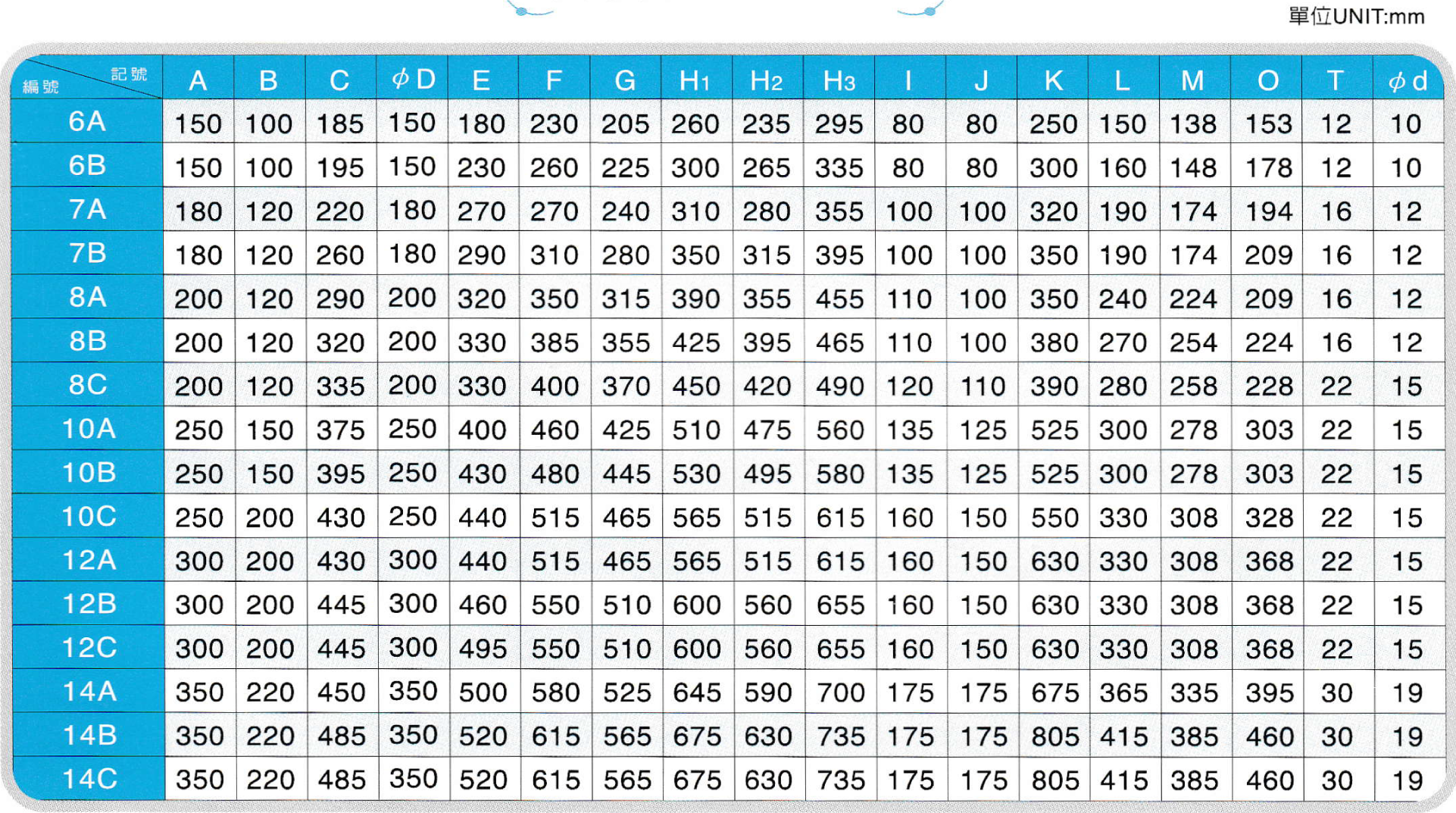Click the 單位UNIT:mm label
Screen dimensions: 1456x813
tap(1357, 16)
